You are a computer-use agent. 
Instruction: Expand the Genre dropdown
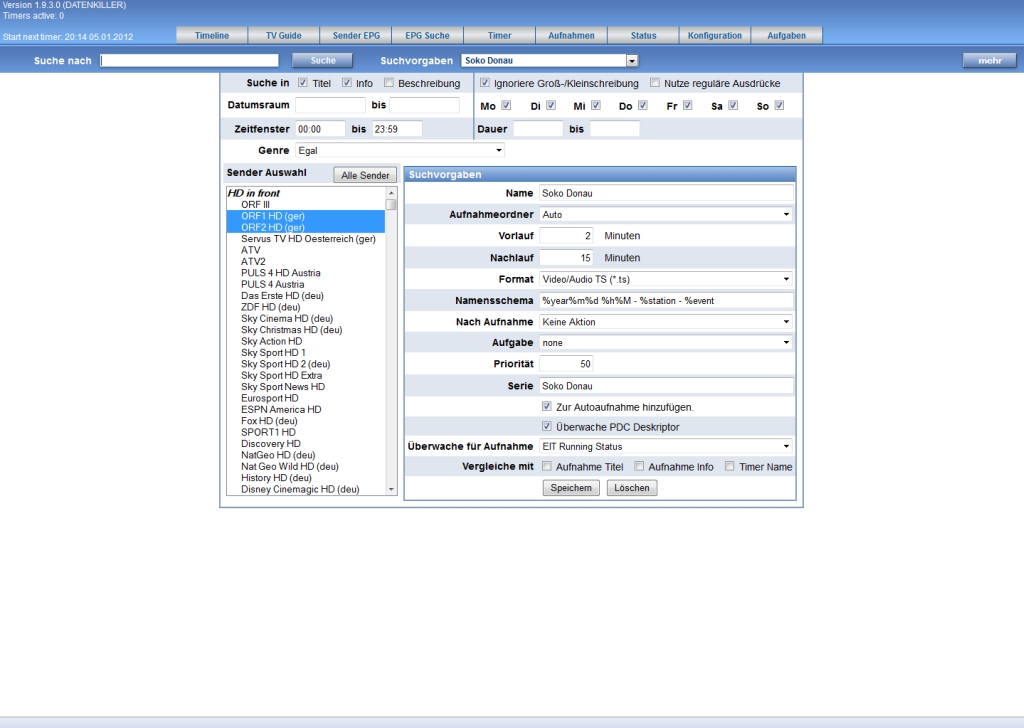399,150
